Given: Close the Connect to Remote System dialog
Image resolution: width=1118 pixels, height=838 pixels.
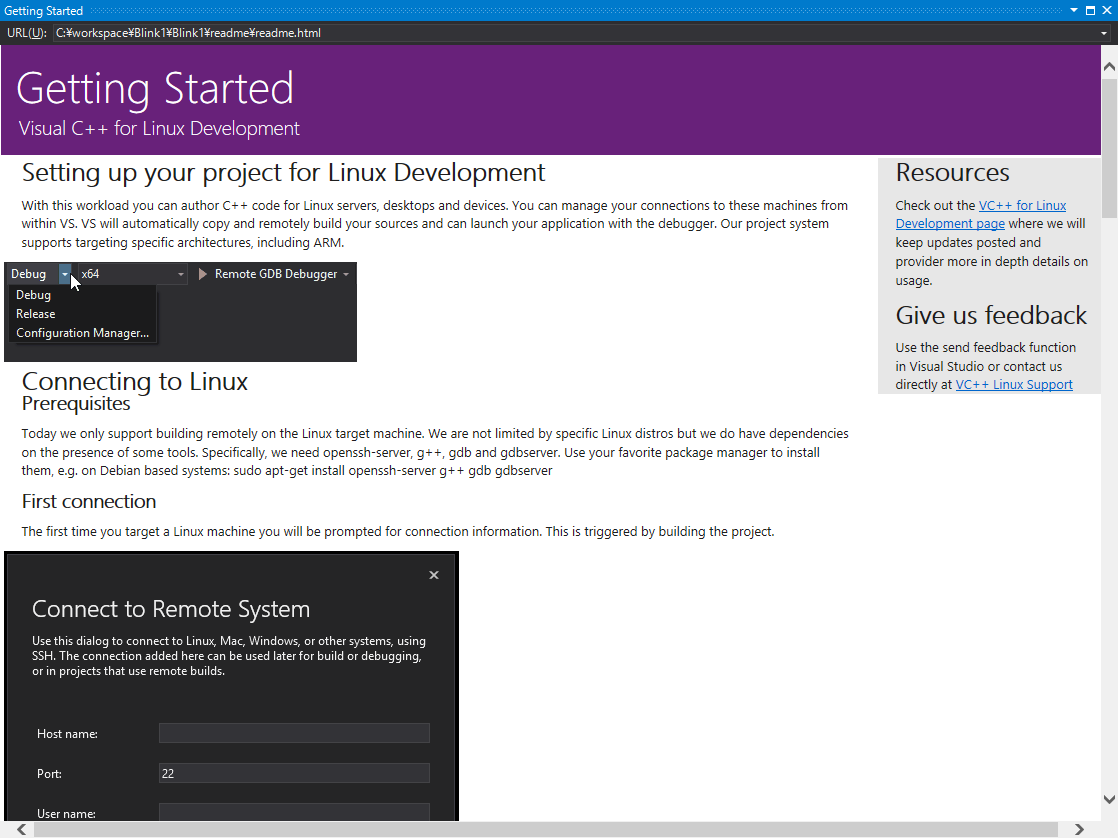Looking at the screenshot, I should [x=434, y=575].
